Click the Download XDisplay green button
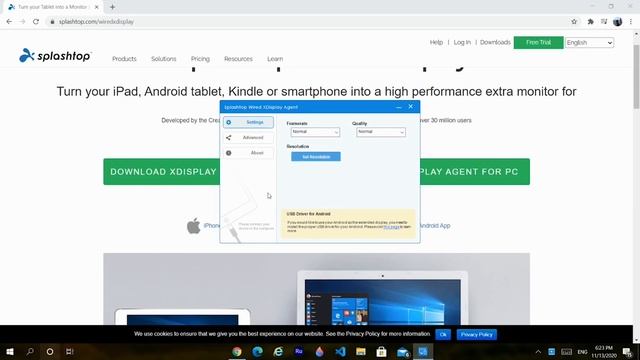This screenshot has width=640, height=360. tap(162, 172)
